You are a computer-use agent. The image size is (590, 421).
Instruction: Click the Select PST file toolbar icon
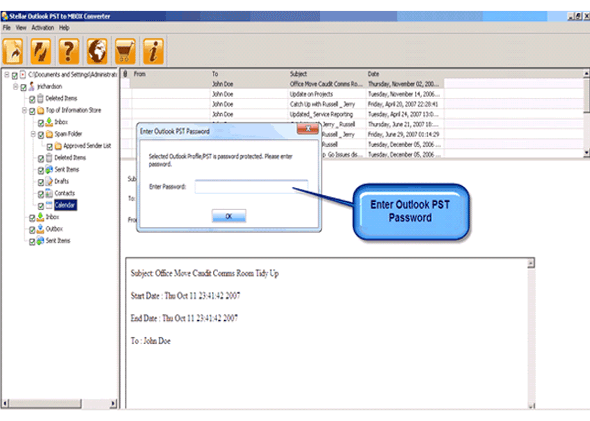coord(13,52)
